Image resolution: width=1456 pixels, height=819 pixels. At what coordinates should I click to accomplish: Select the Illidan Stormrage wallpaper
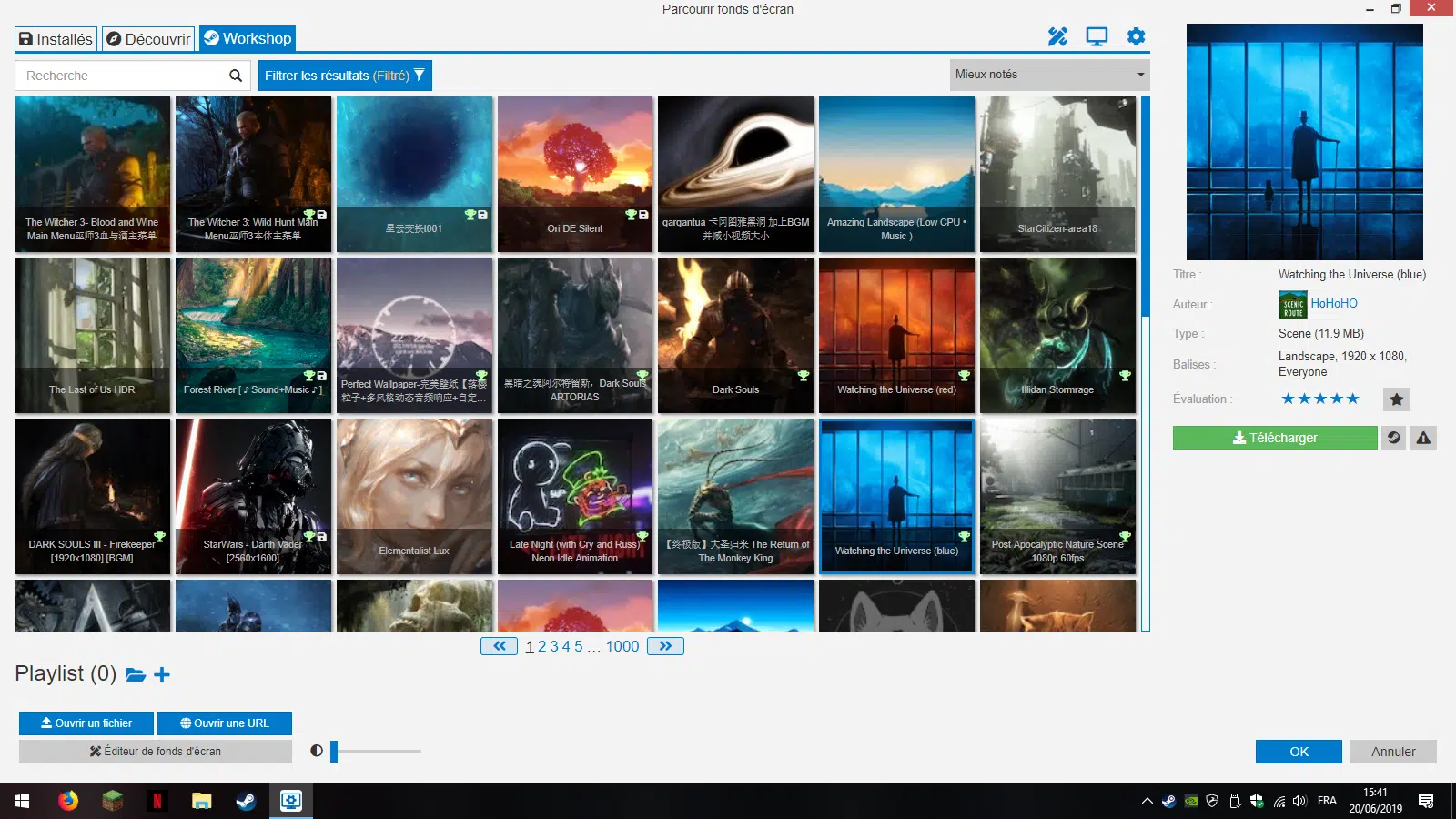(x=1057, y=336)
